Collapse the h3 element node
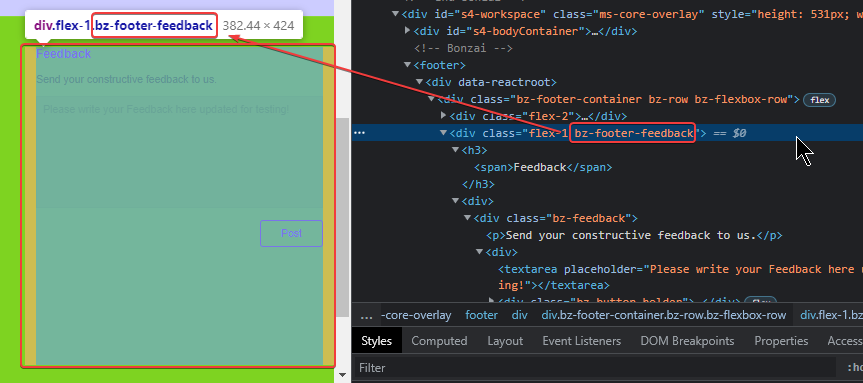 (x=455, y=150)
